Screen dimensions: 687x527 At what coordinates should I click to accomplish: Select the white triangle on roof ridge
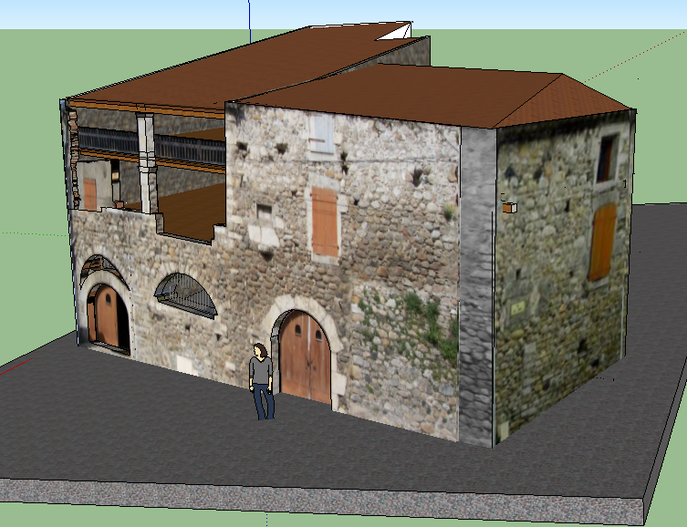tap(396, 32)
